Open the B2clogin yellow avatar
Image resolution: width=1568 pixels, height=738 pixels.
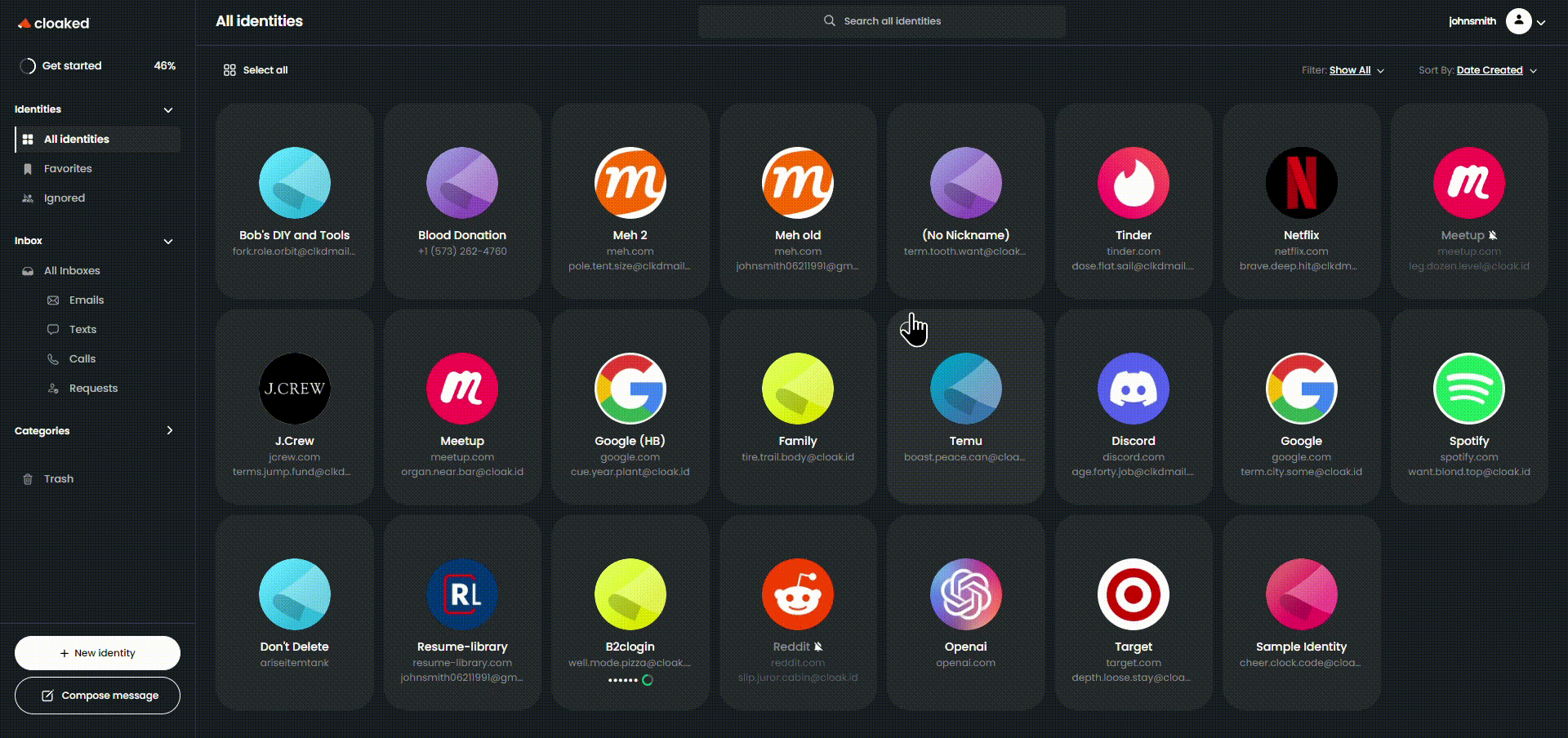pyautogui.click(x=630, y=594)
